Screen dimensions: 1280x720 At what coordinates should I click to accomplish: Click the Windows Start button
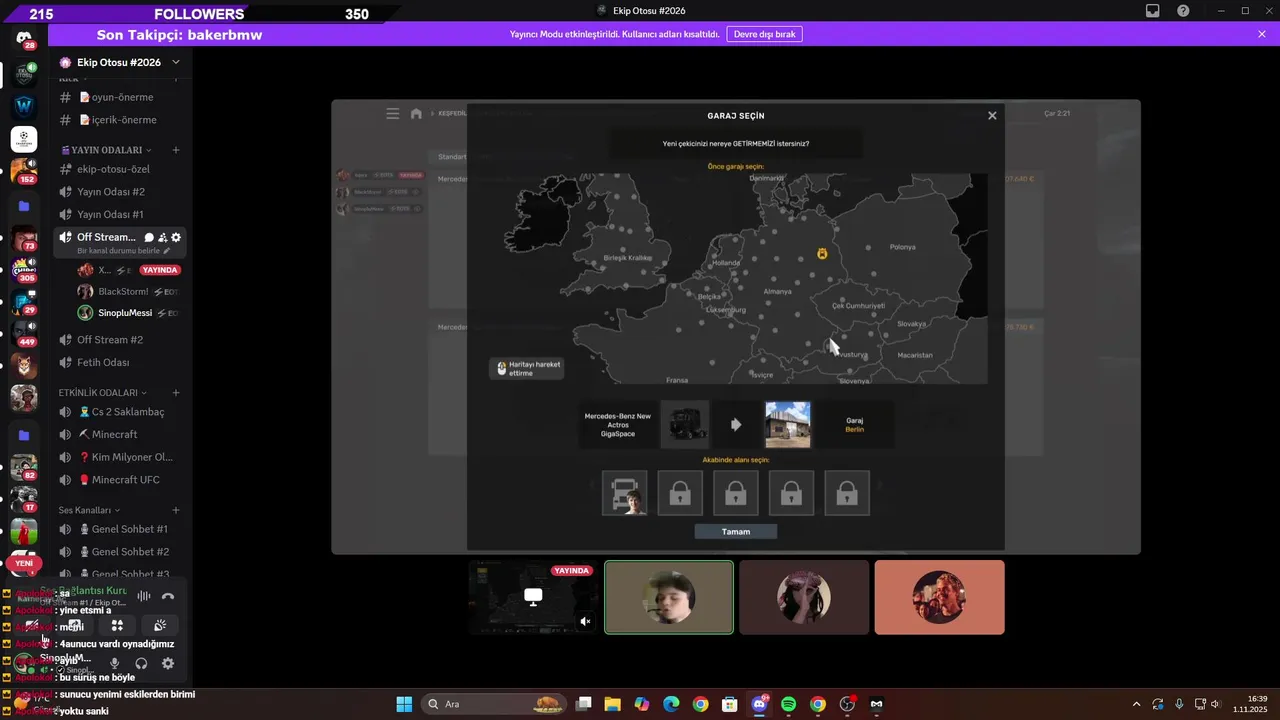point(404,704)
